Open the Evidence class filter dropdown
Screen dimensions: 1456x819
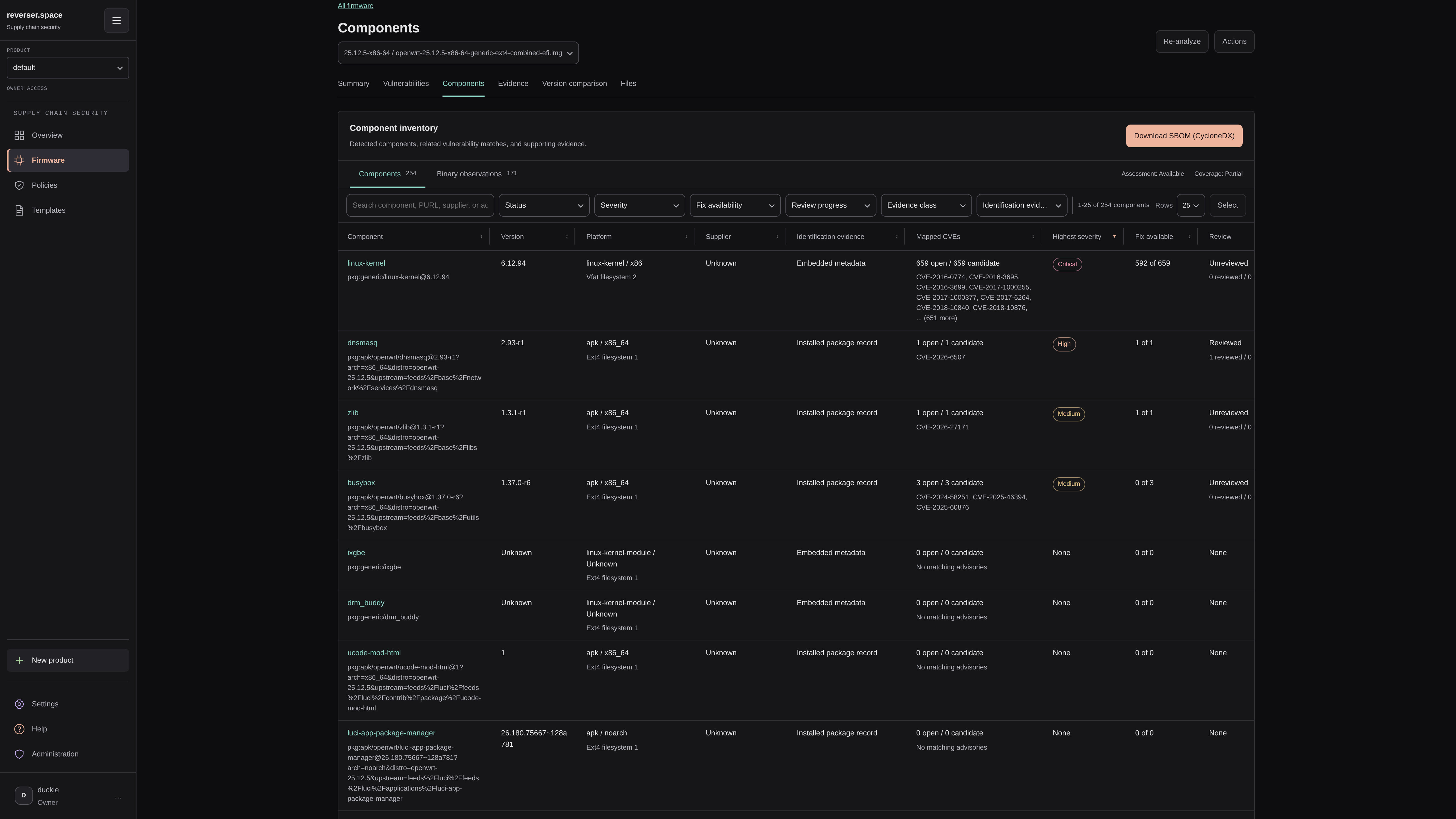tap(926, 205)
